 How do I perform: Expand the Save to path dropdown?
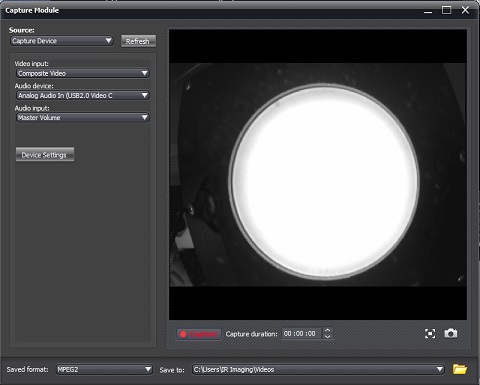click(x=318, y=369)
